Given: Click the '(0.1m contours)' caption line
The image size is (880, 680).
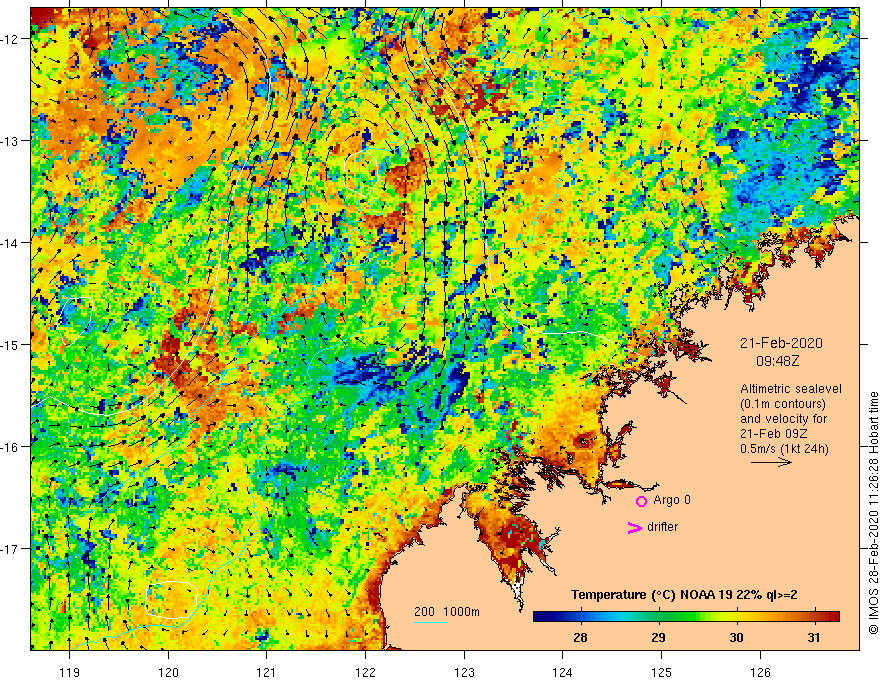Looking at the screenshot, I should (783, 404).
